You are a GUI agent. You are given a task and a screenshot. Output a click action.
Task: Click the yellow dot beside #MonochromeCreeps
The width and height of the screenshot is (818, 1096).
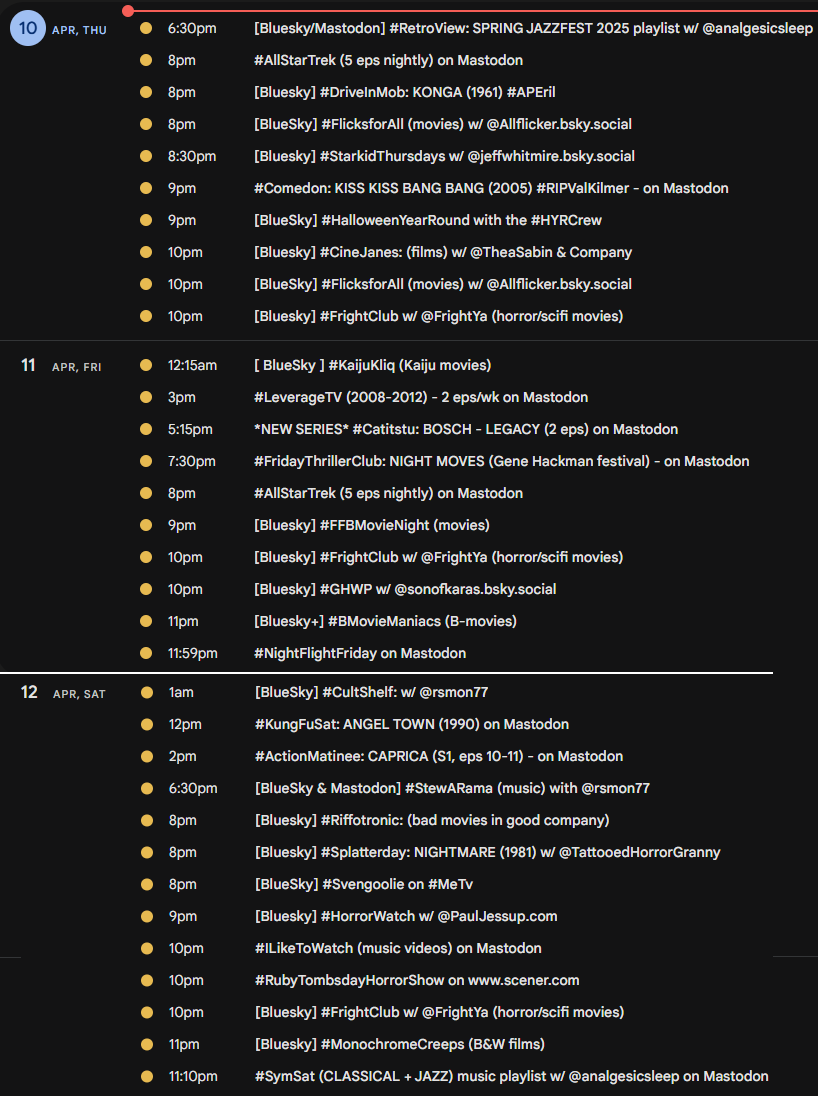click(x=147, y=1045)
